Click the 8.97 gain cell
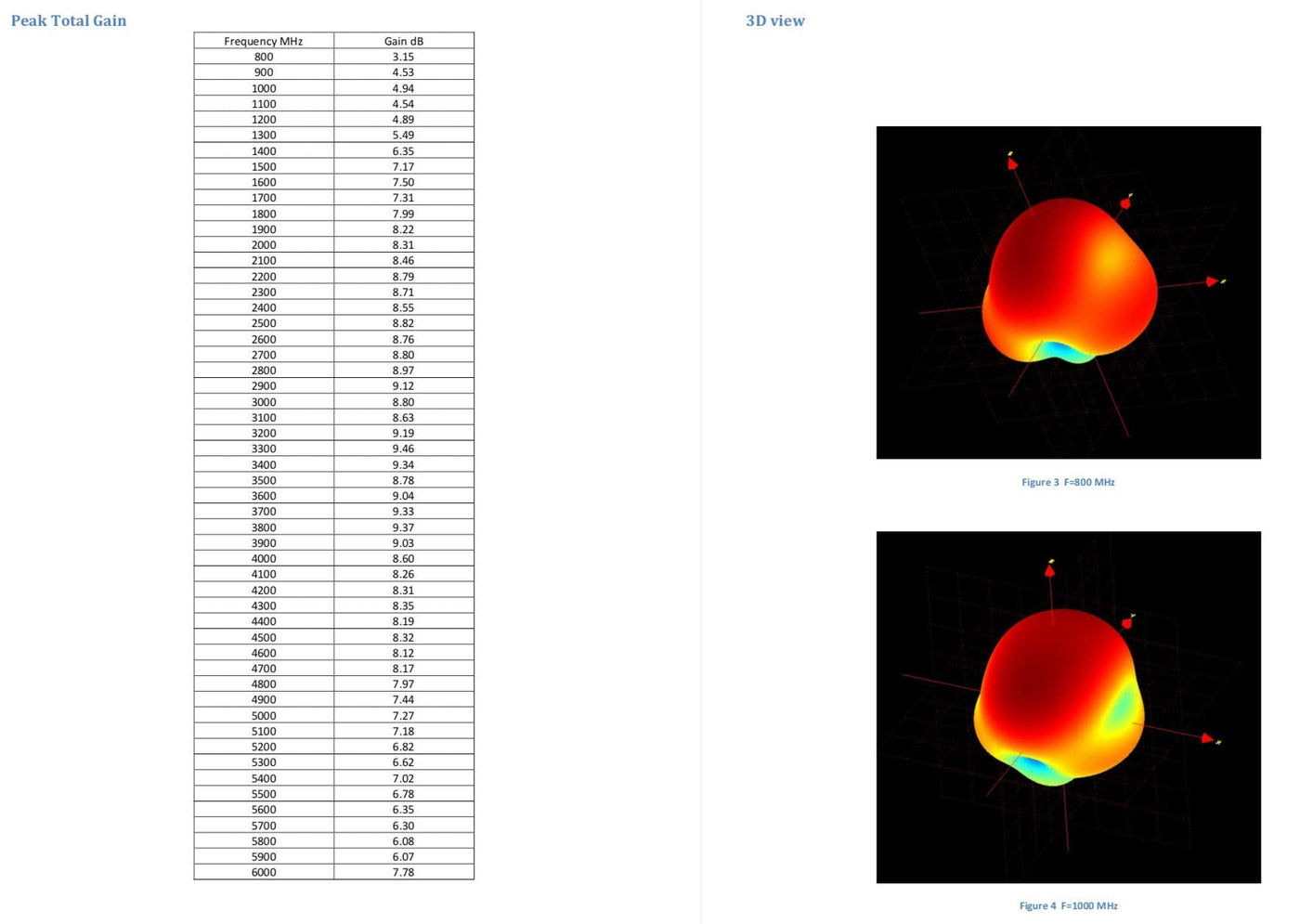 [x=404, y=370]
